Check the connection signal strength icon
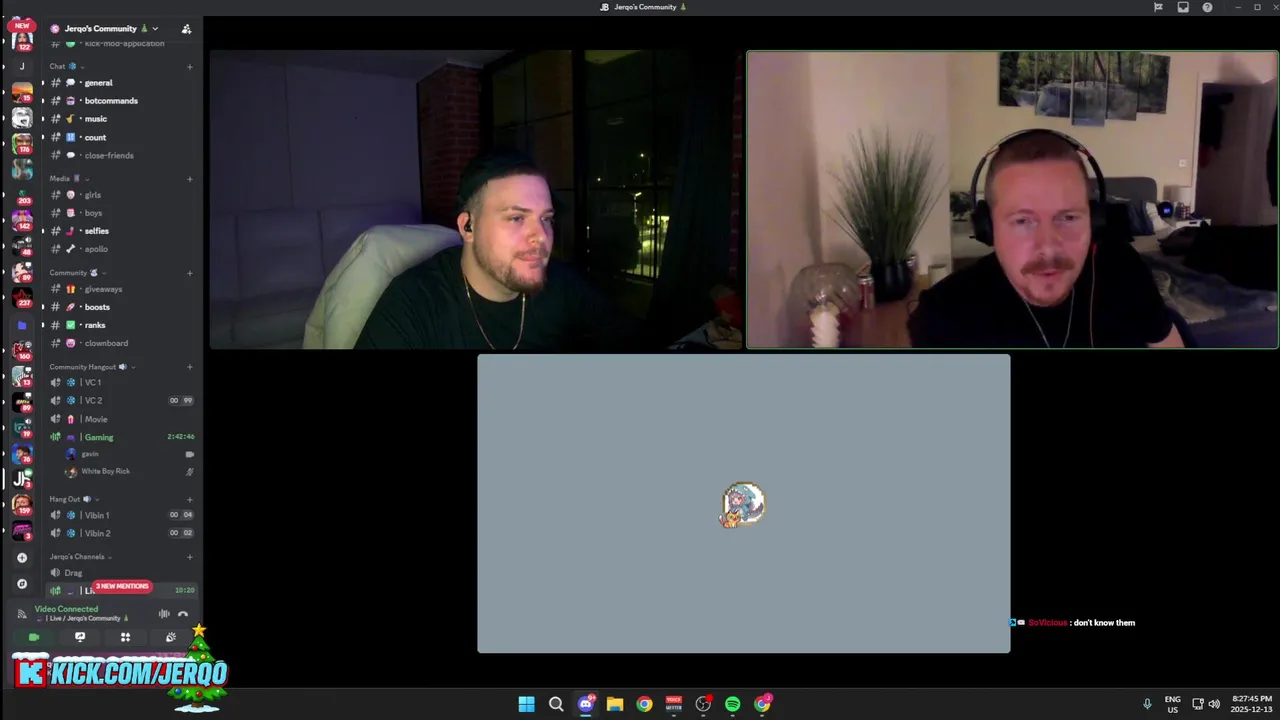The height and width of the screenshot is (720, 1280). (22, 614)
